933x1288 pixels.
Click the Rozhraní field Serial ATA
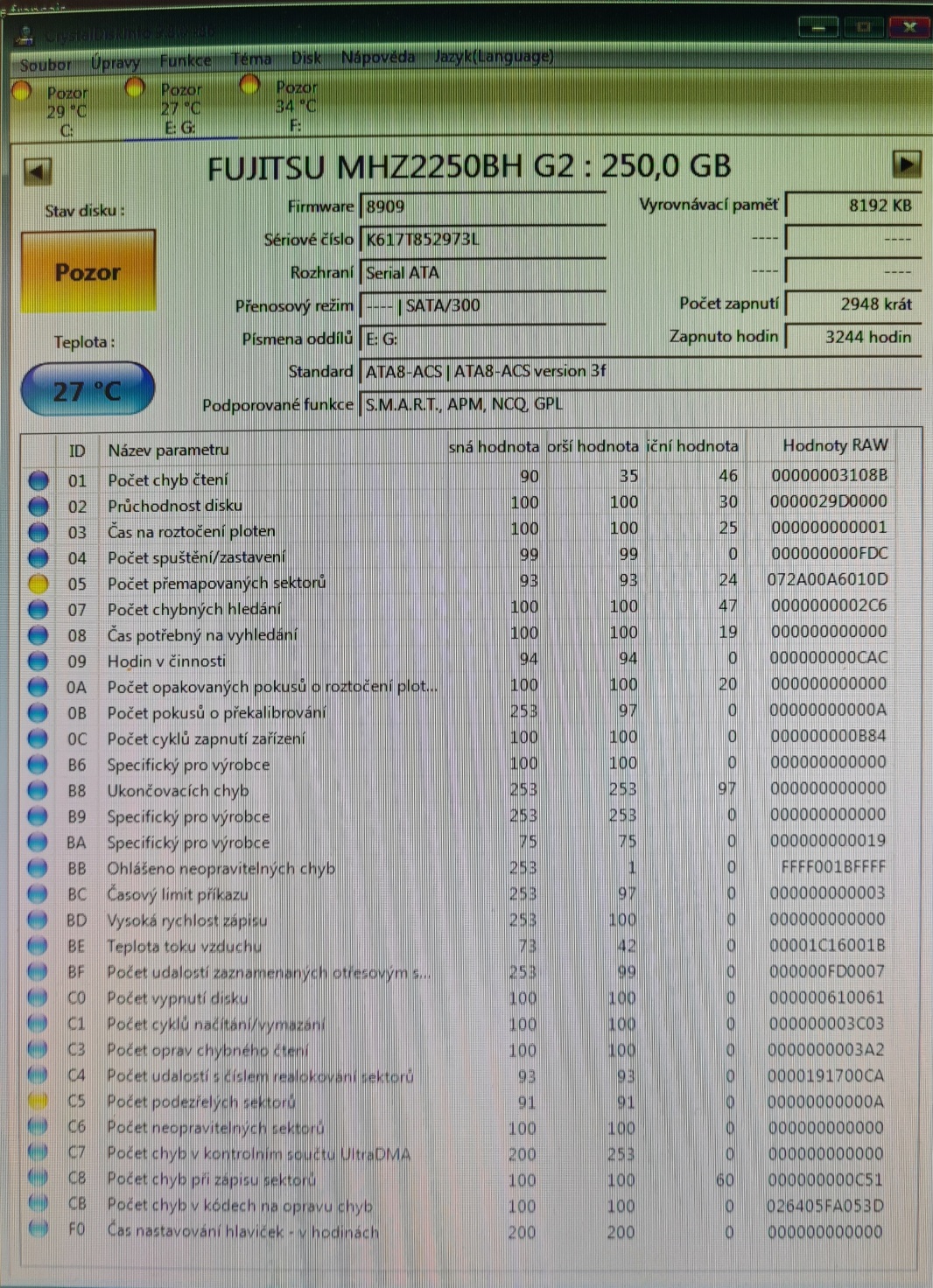pyautogui.click(x=482, y=272)
